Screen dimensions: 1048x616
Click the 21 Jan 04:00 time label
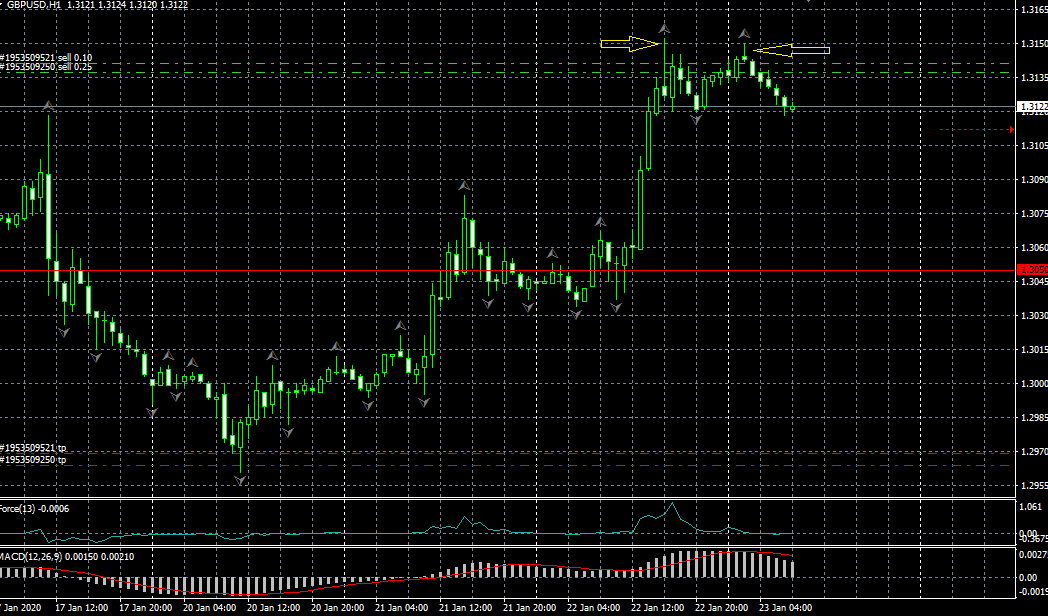[402, 608]
